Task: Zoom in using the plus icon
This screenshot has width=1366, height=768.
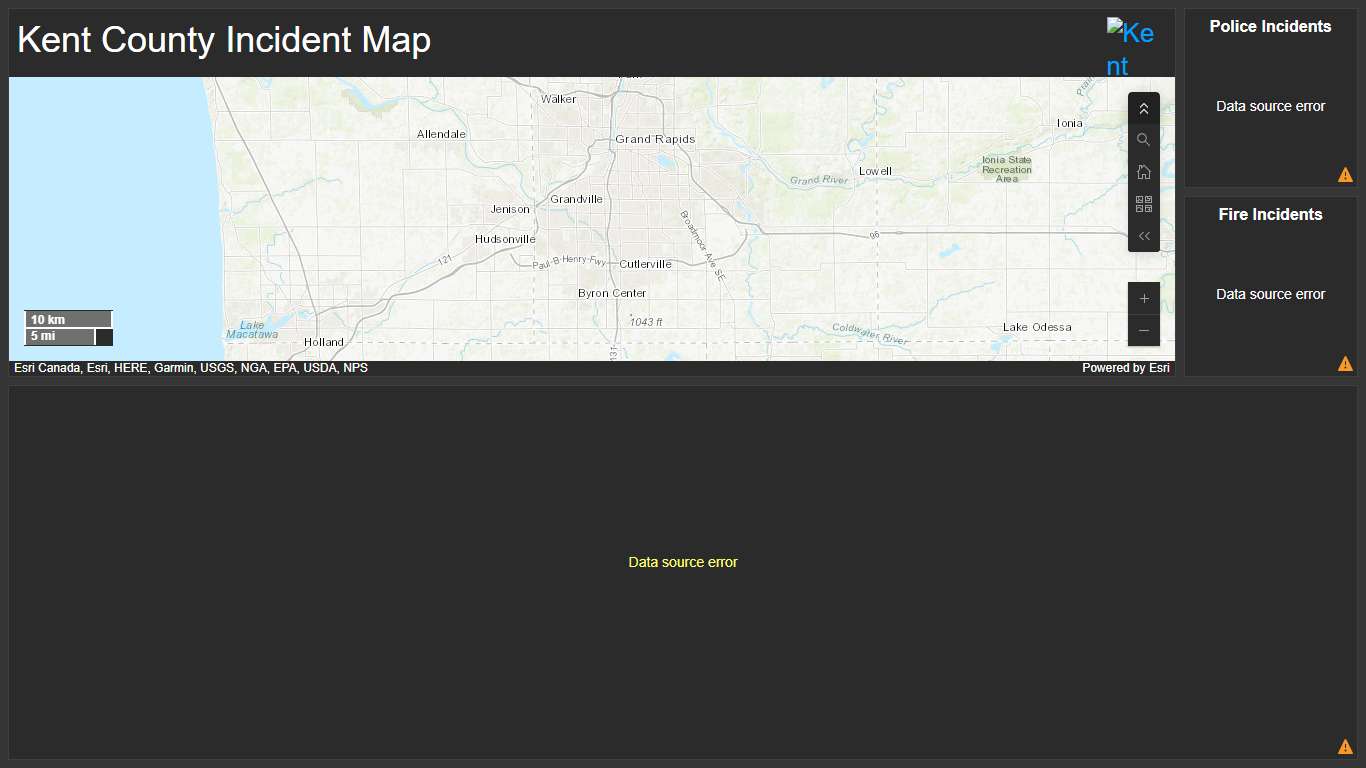Action: coord(1144,297)
